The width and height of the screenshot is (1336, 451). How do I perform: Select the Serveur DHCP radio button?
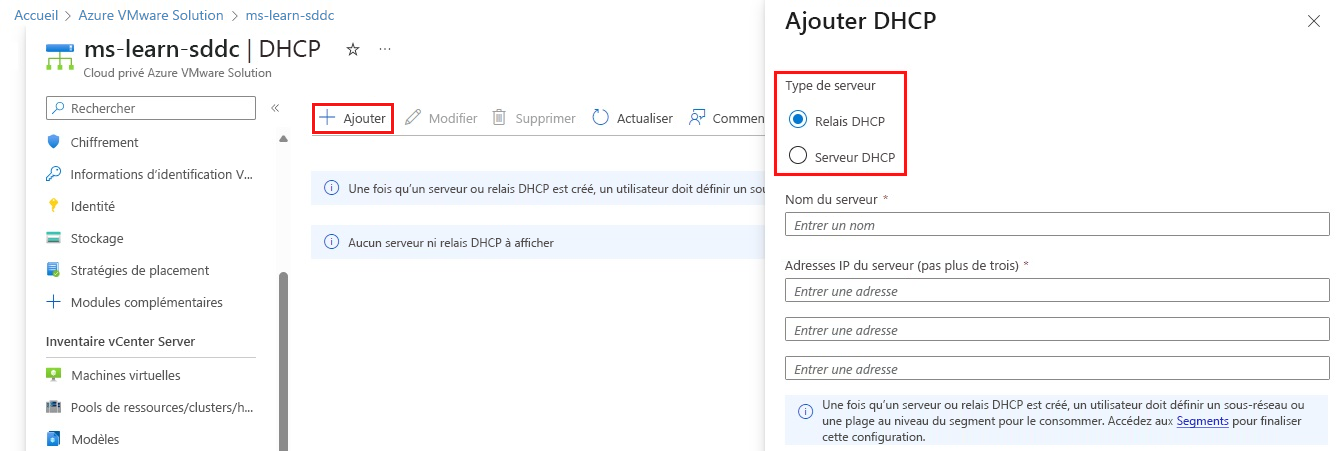[798, 156]
